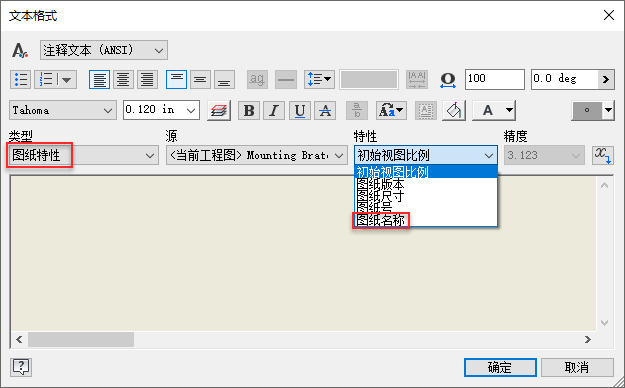Click the horizontal scrollbar thumb
Viewport: 625px width, 388px height.
click(x=81, y=339)
